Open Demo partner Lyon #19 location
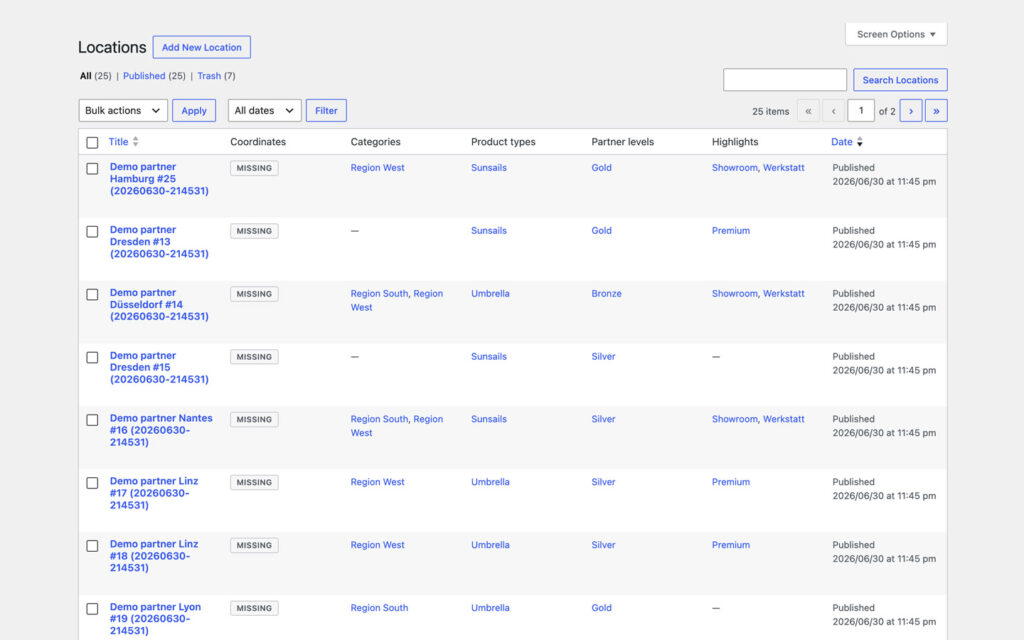The height and width of the screenshot is (640, 1024). pos(155,618)
